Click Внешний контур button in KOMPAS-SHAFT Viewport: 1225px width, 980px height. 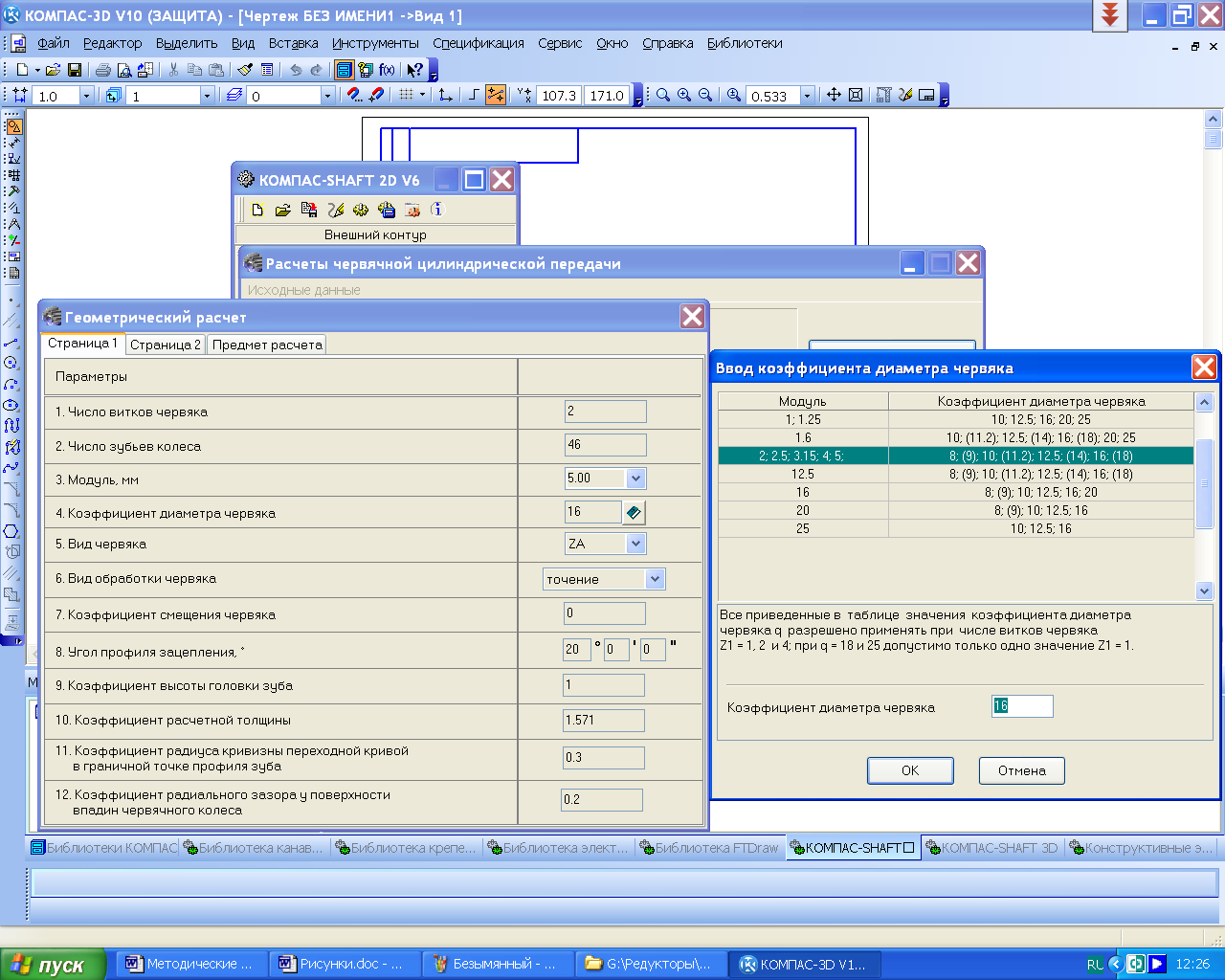point(375,234)
